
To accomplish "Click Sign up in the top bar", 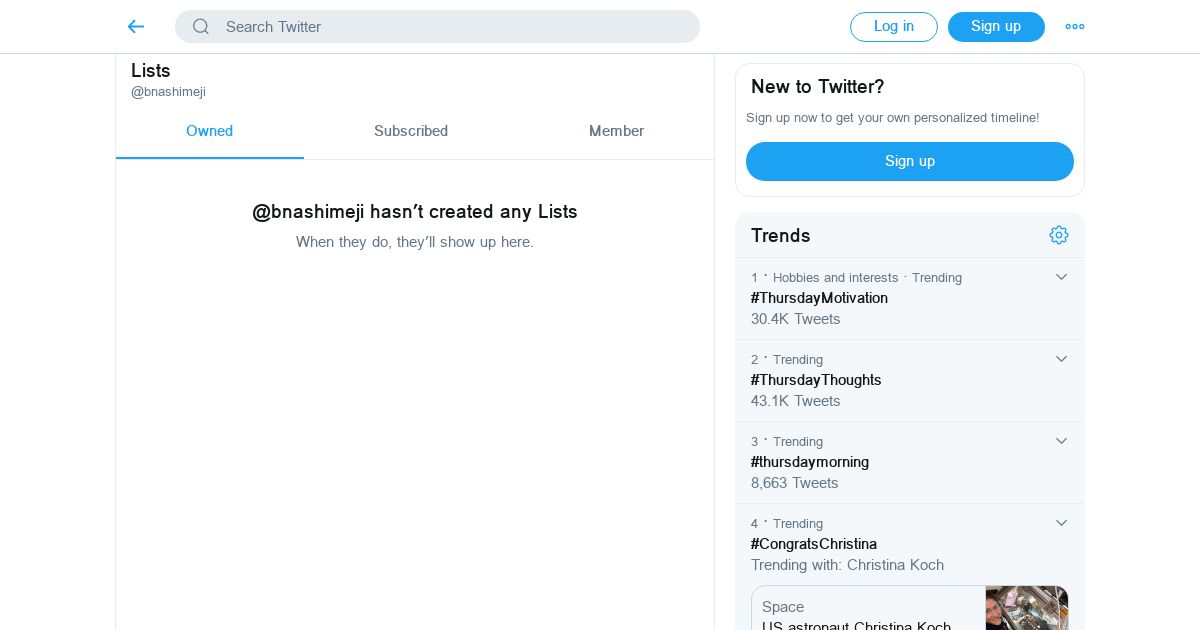I will tap(996, 27).
